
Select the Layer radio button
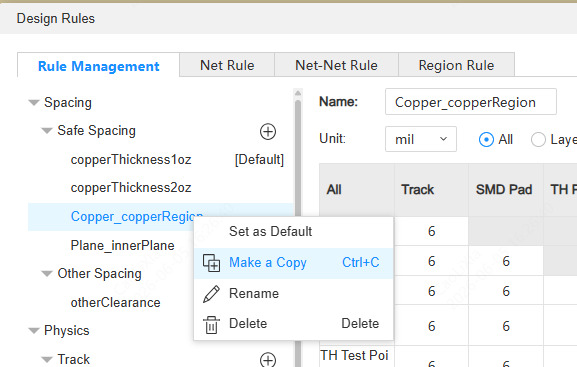click(538, 140)
